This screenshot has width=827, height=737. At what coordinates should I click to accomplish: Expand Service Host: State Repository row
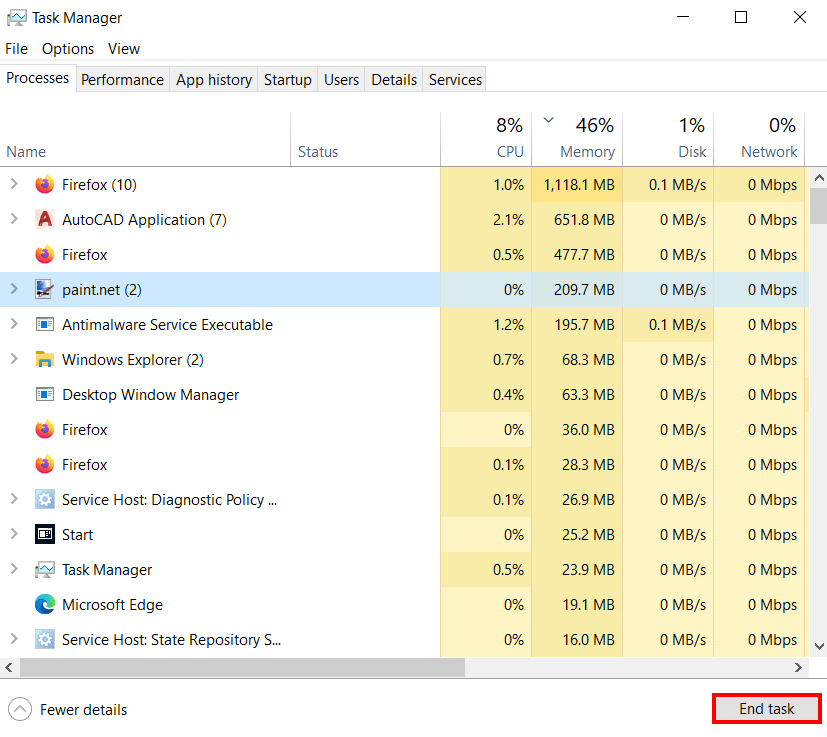pos(14,639)
